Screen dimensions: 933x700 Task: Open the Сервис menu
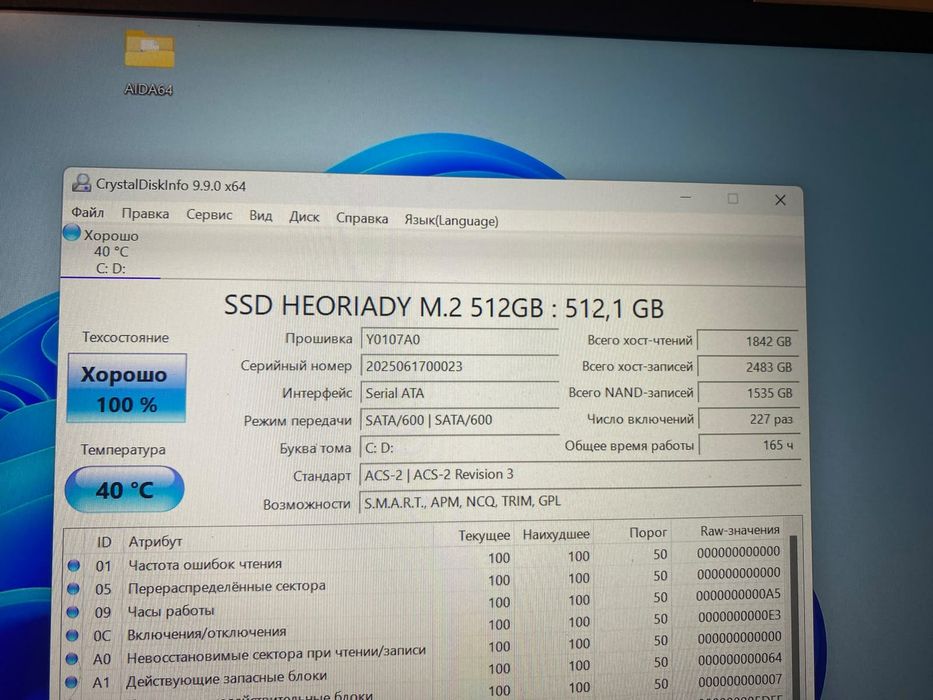point(209,215)
